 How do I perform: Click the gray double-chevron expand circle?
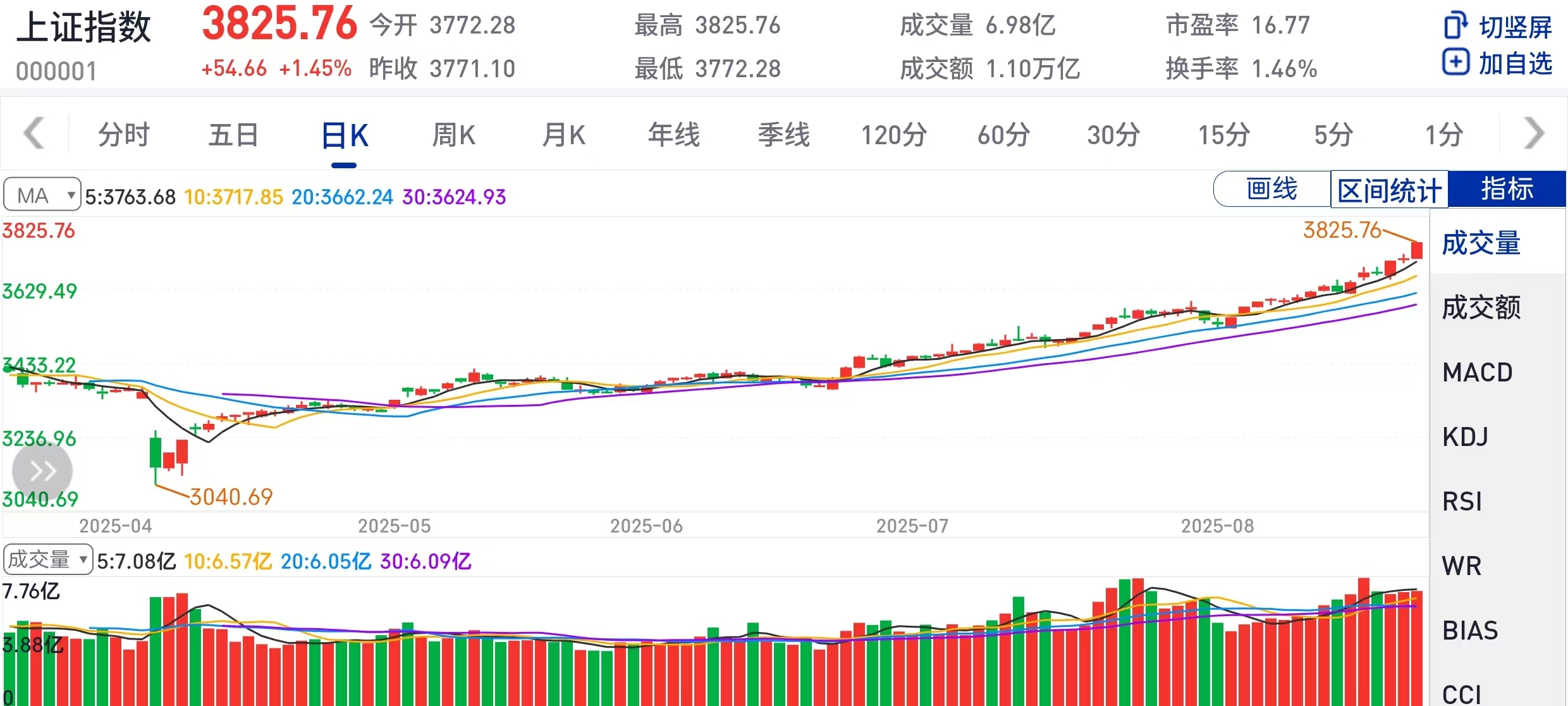pyautogui.click(x=42, y=471)
